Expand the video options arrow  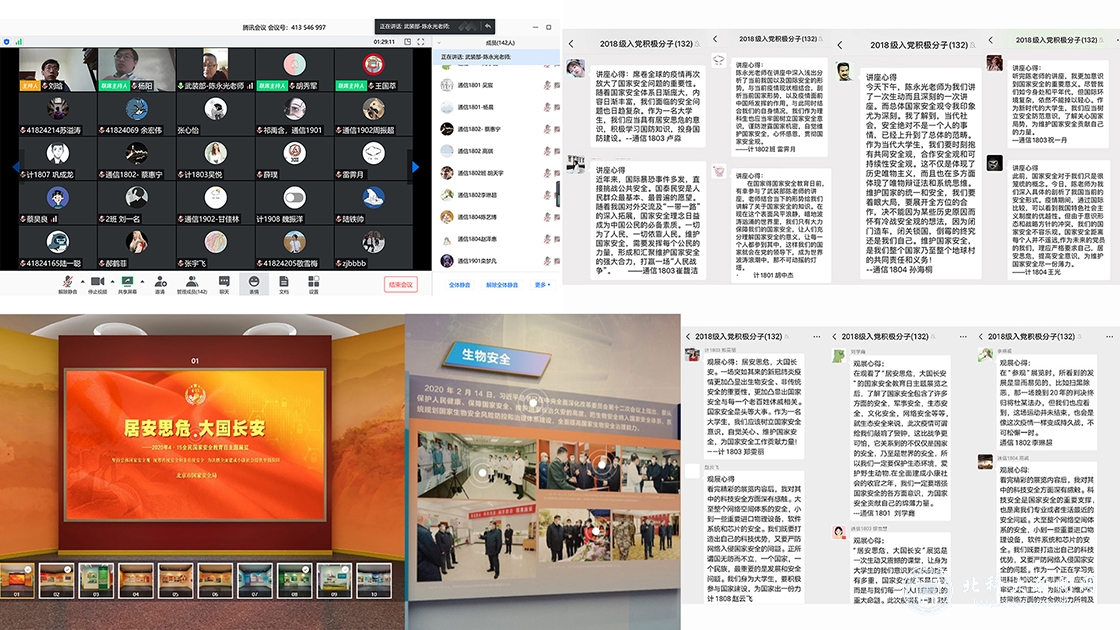(112, 278)
